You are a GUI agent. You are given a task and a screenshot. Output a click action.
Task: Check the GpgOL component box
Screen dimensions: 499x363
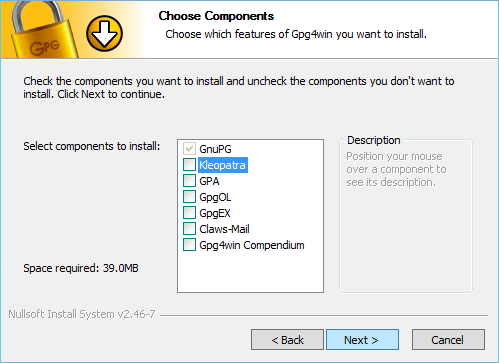coord(189,197)
